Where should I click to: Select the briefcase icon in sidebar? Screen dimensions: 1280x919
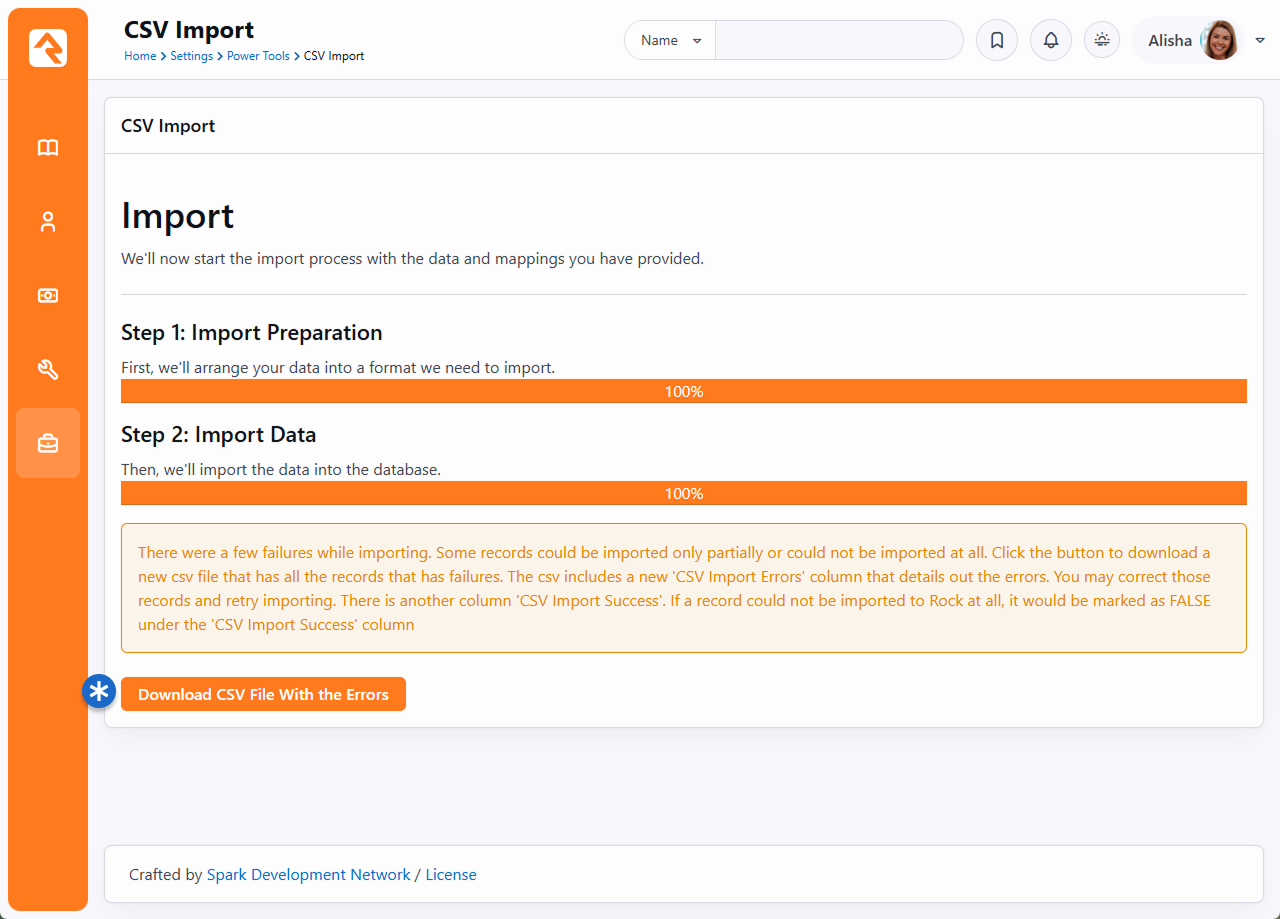point(48,443)
